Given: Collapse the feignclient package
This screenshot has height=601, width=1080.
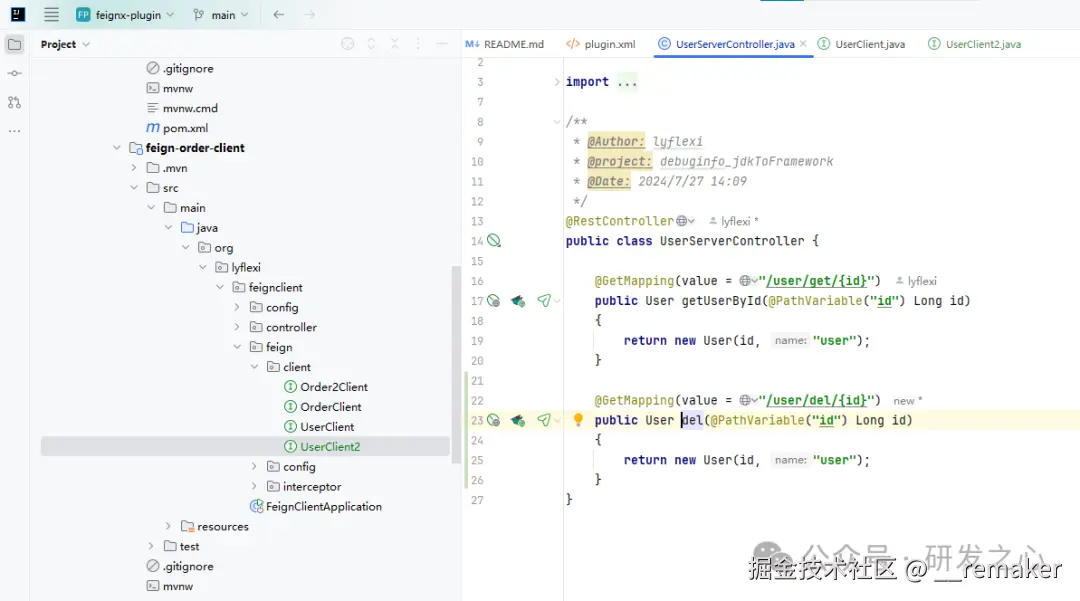Looking at the screenshot, I should coord(220,288).
